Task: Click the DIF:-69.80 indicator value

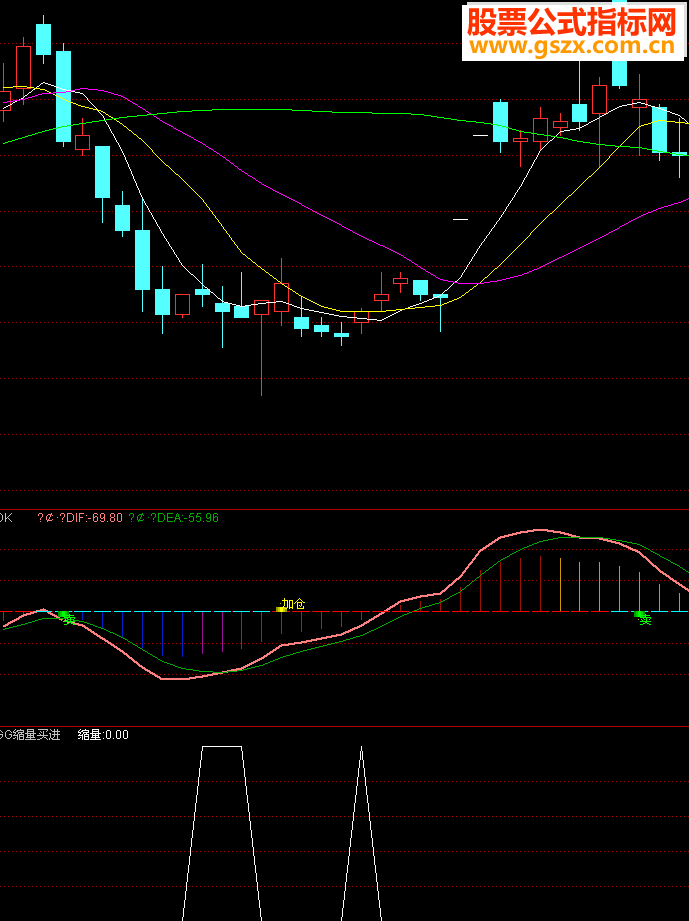Action: point(80,517)
